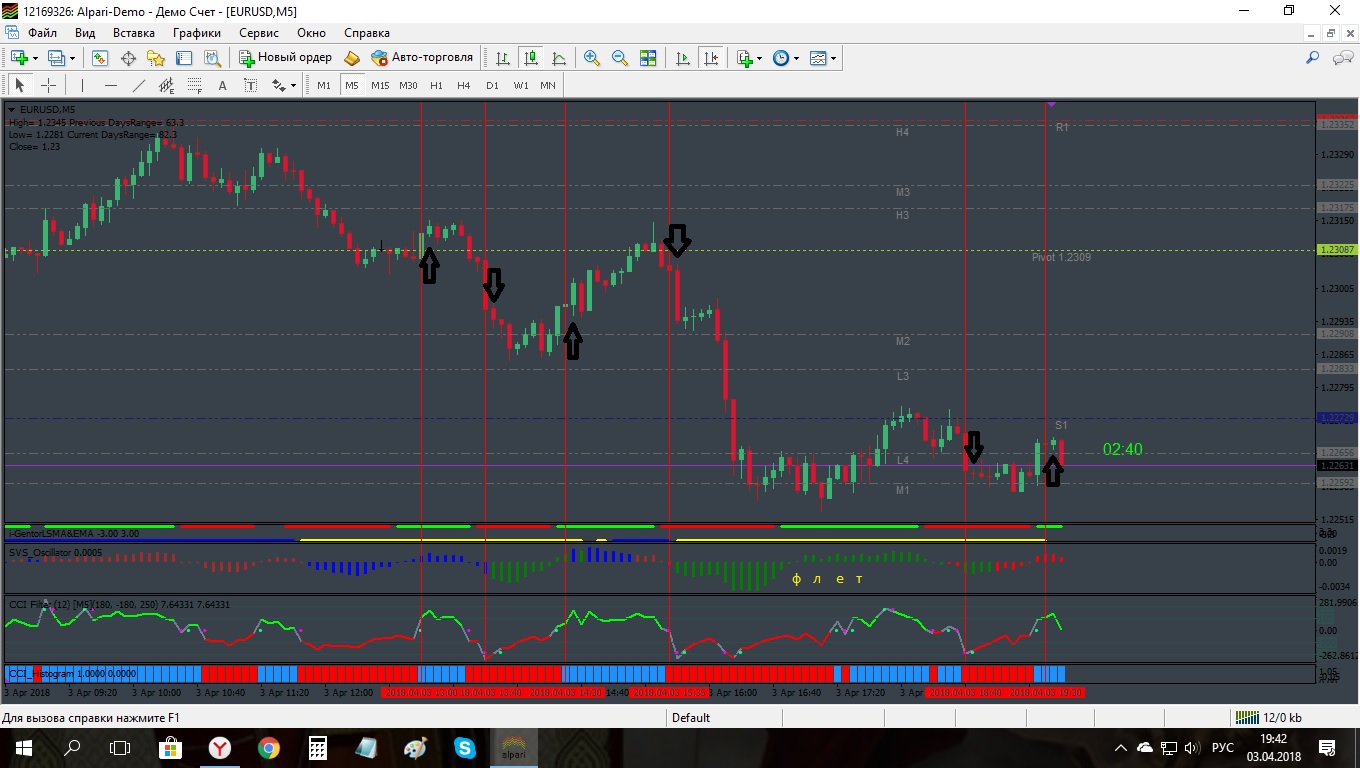1360x768 pixels.
Task: Switch chart to line chart mode
Action: pos(558,58)
